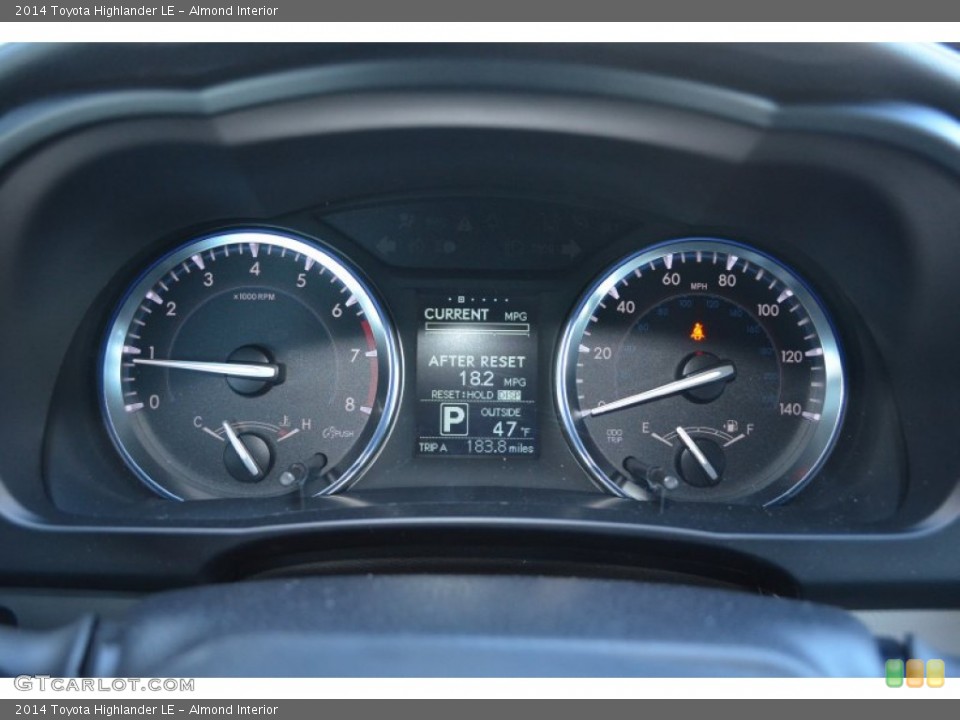This screenshot has height=720, width=960.
Task: Click the large P gear indicator
Action: (x=454, y=420)
